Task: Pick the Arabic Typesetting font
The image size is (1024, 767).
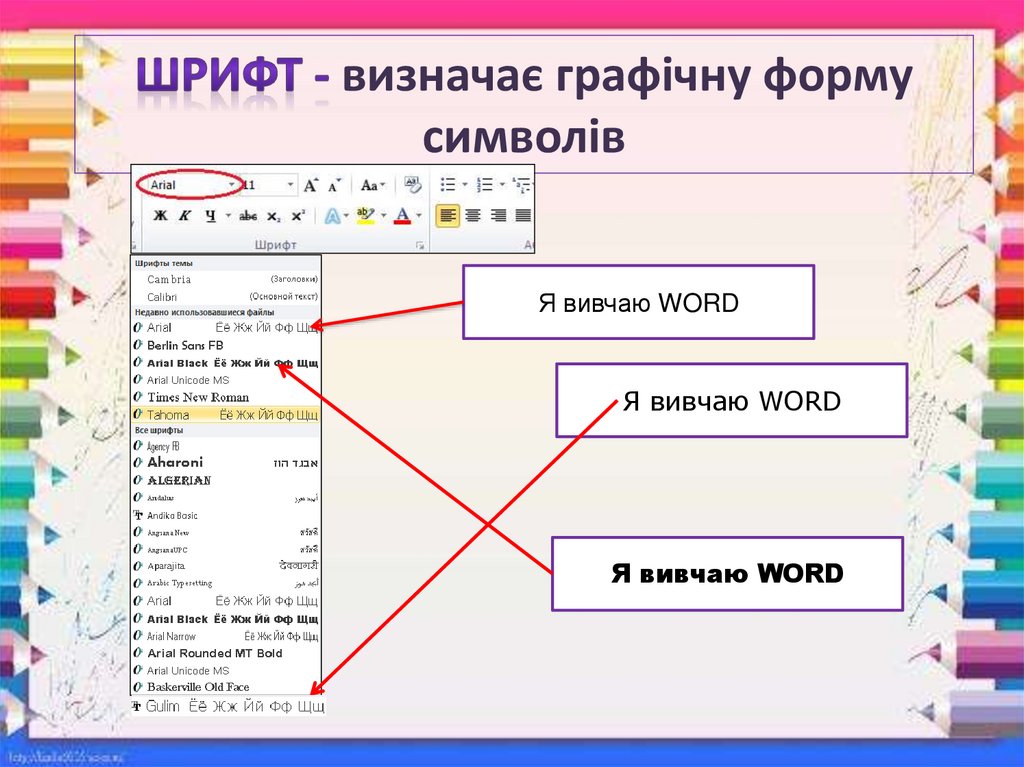Action: [x=226, y=583]
